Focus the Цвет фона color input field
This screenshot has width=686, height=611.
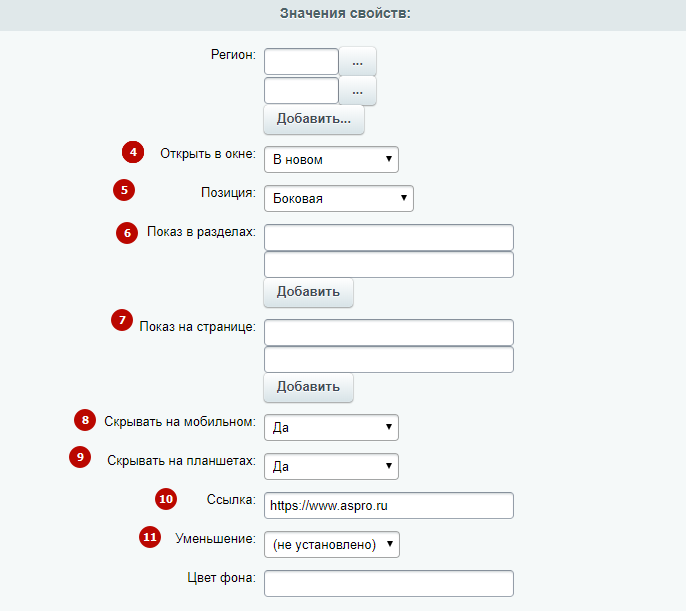(x=388, y=583)
